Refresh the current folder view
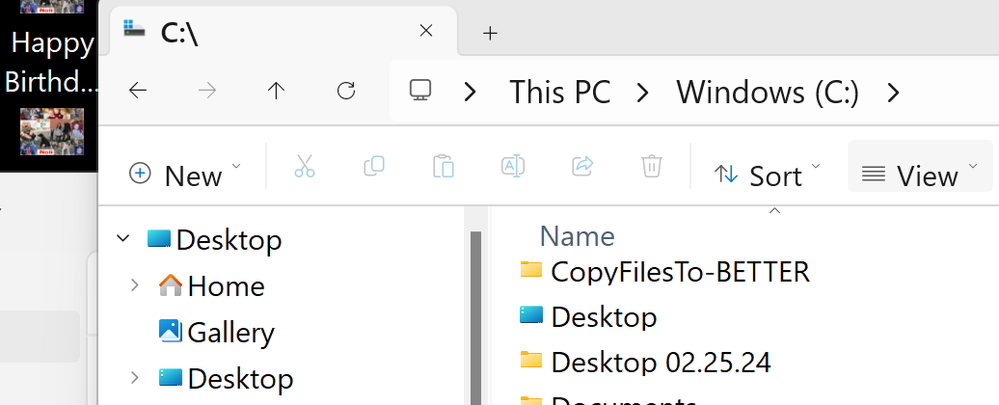This screenshot has width=999, height=405. tap(345, 91)
